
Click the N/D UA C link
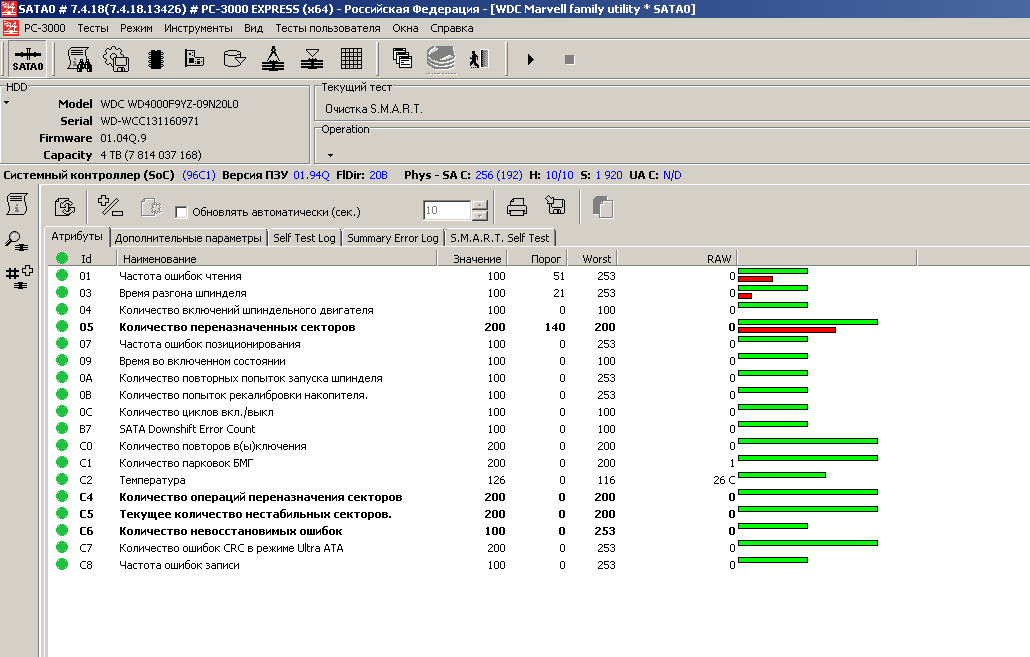(672, 175)
